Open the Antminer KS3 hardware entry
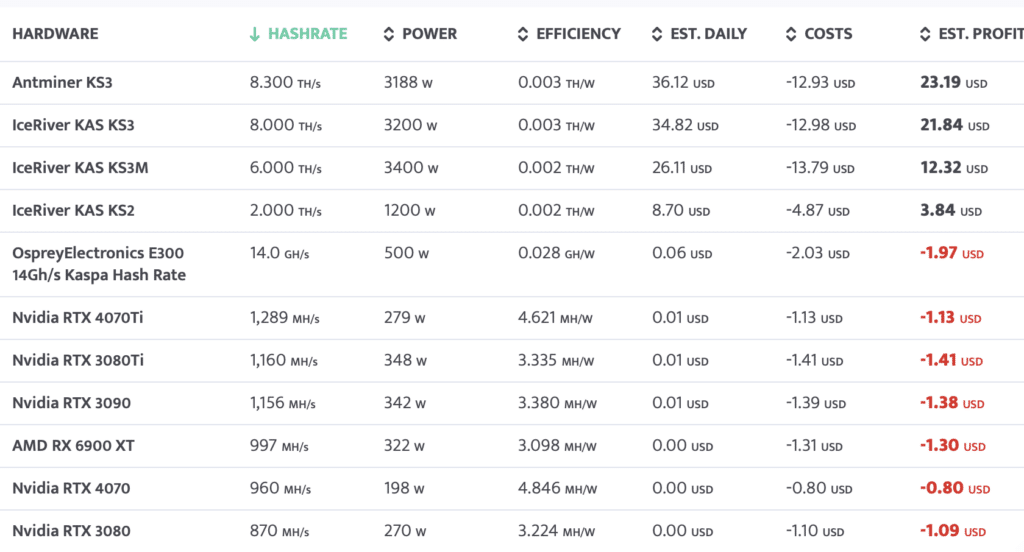 pos(62,82)
